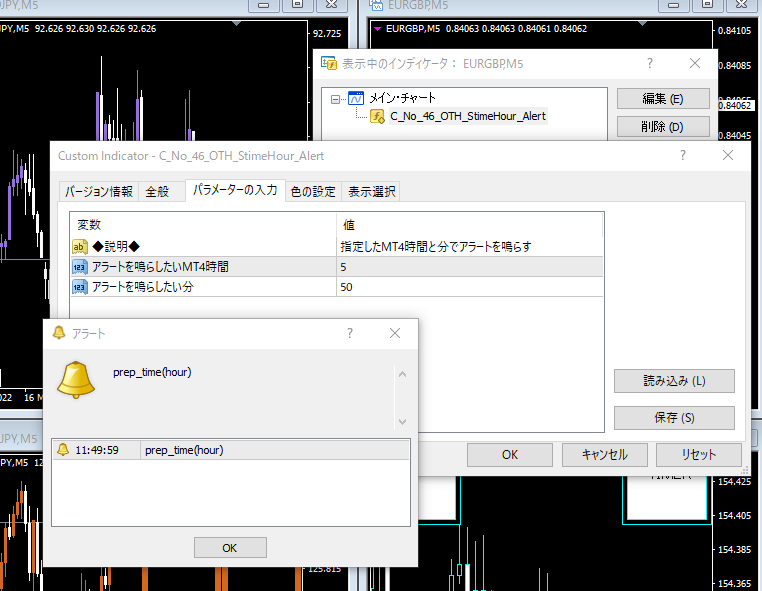Edit the MT4時間 value 5
The width and height of the screenshot is (762, 591).
(x=469, y=267)
